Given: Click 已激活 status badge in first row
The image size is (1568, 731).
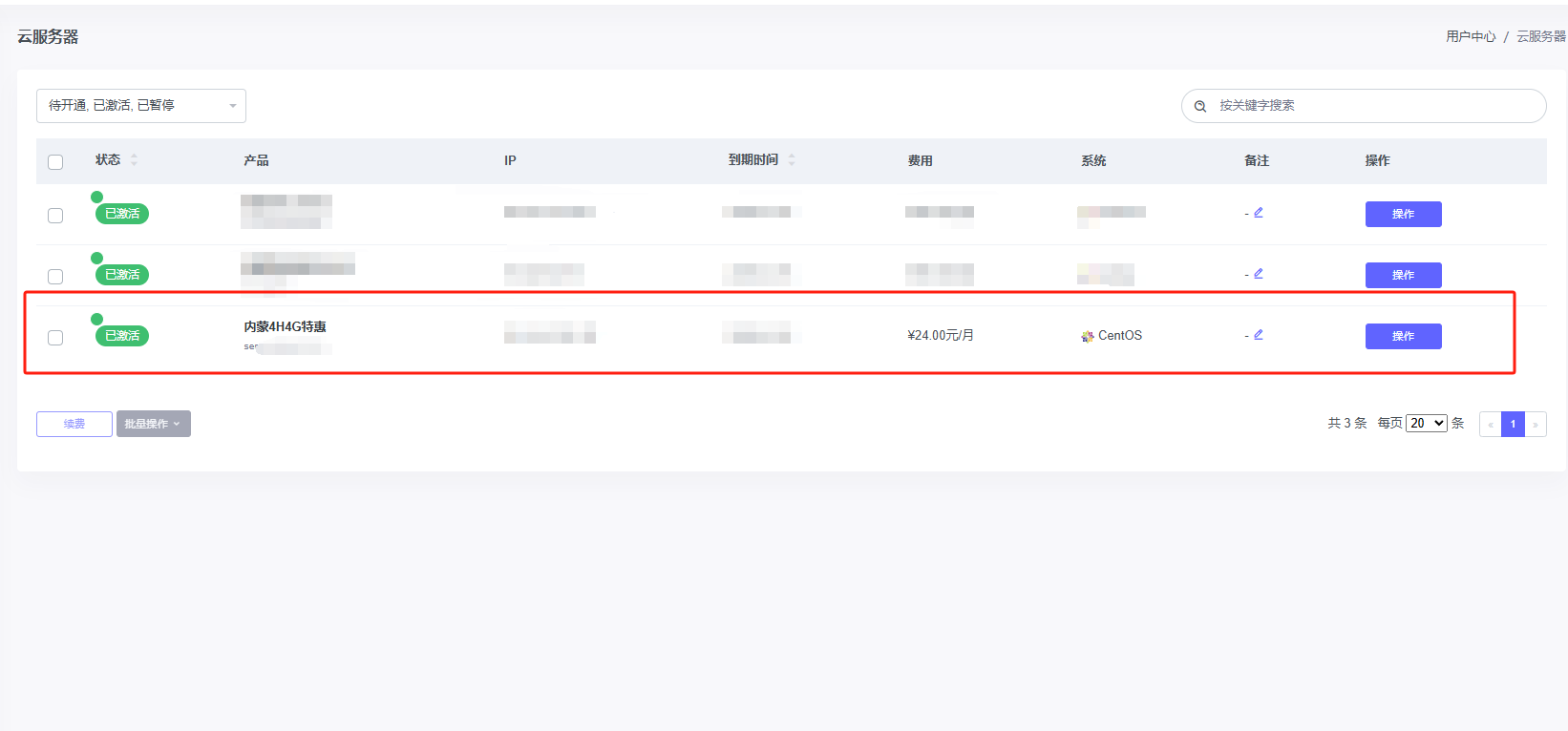Looking at the screenshot, I should tap(122, 214).
